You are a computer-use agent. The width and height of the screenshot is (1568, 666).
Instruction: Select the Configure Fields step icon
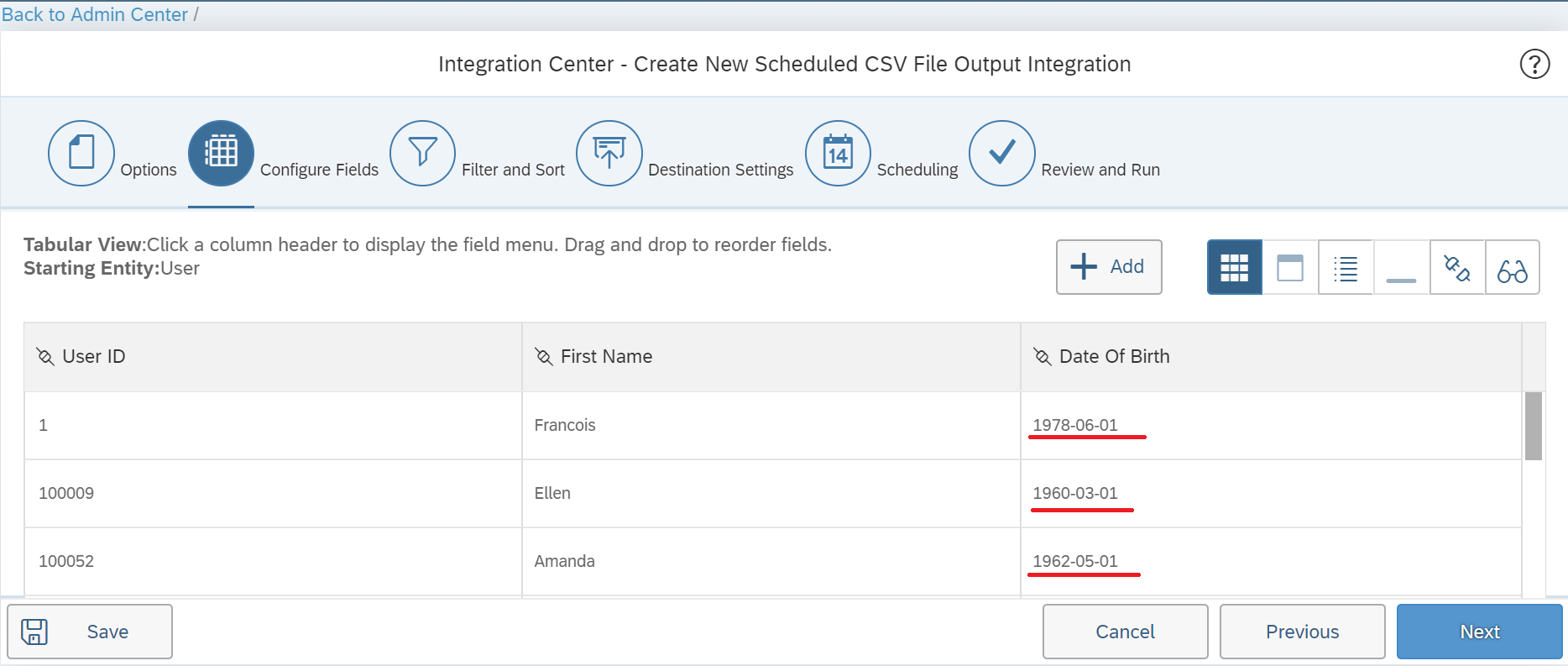221,153
